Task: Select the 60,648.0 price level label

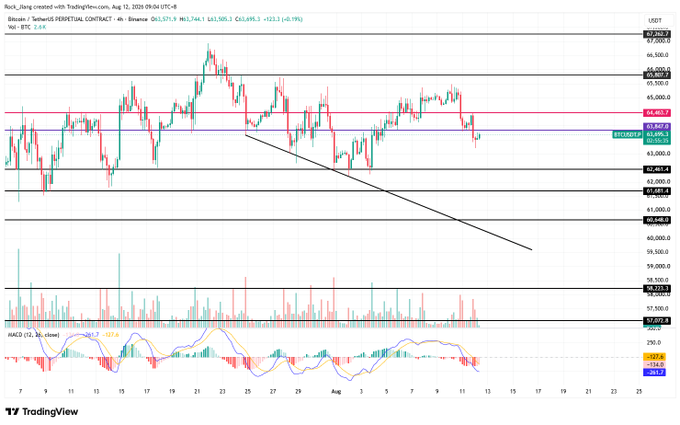Action: (657, 220)
